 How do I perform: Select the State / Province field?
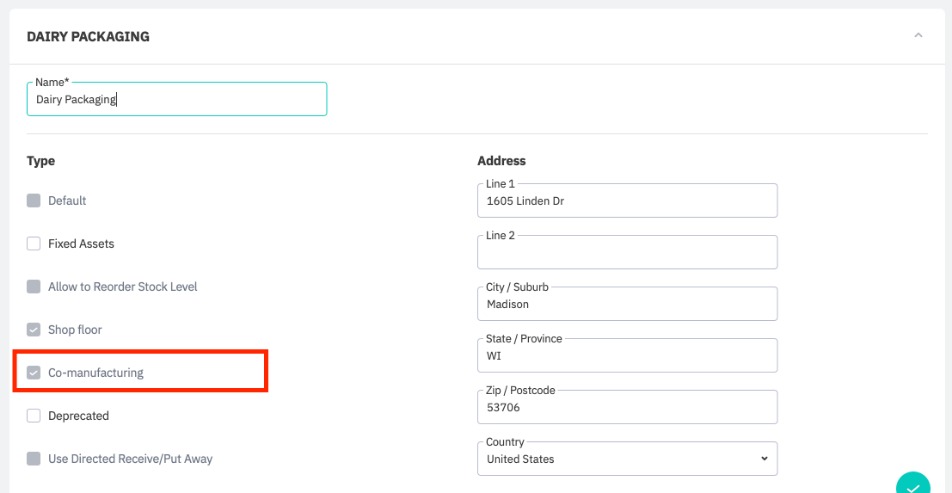point(627,356)
